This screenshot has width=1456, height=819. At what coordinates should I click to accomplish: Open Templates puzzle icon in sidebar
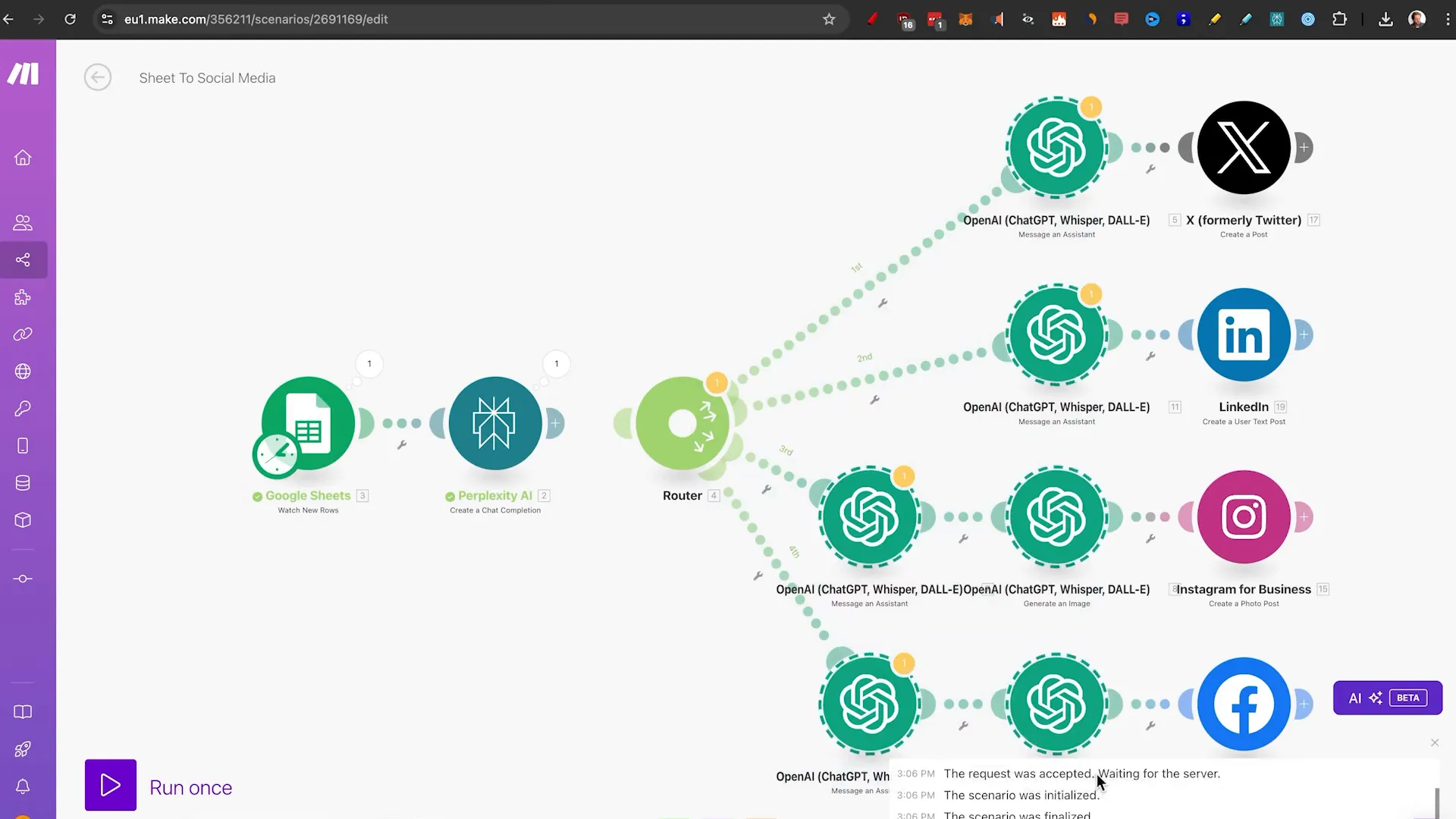(x=23, y=297)
